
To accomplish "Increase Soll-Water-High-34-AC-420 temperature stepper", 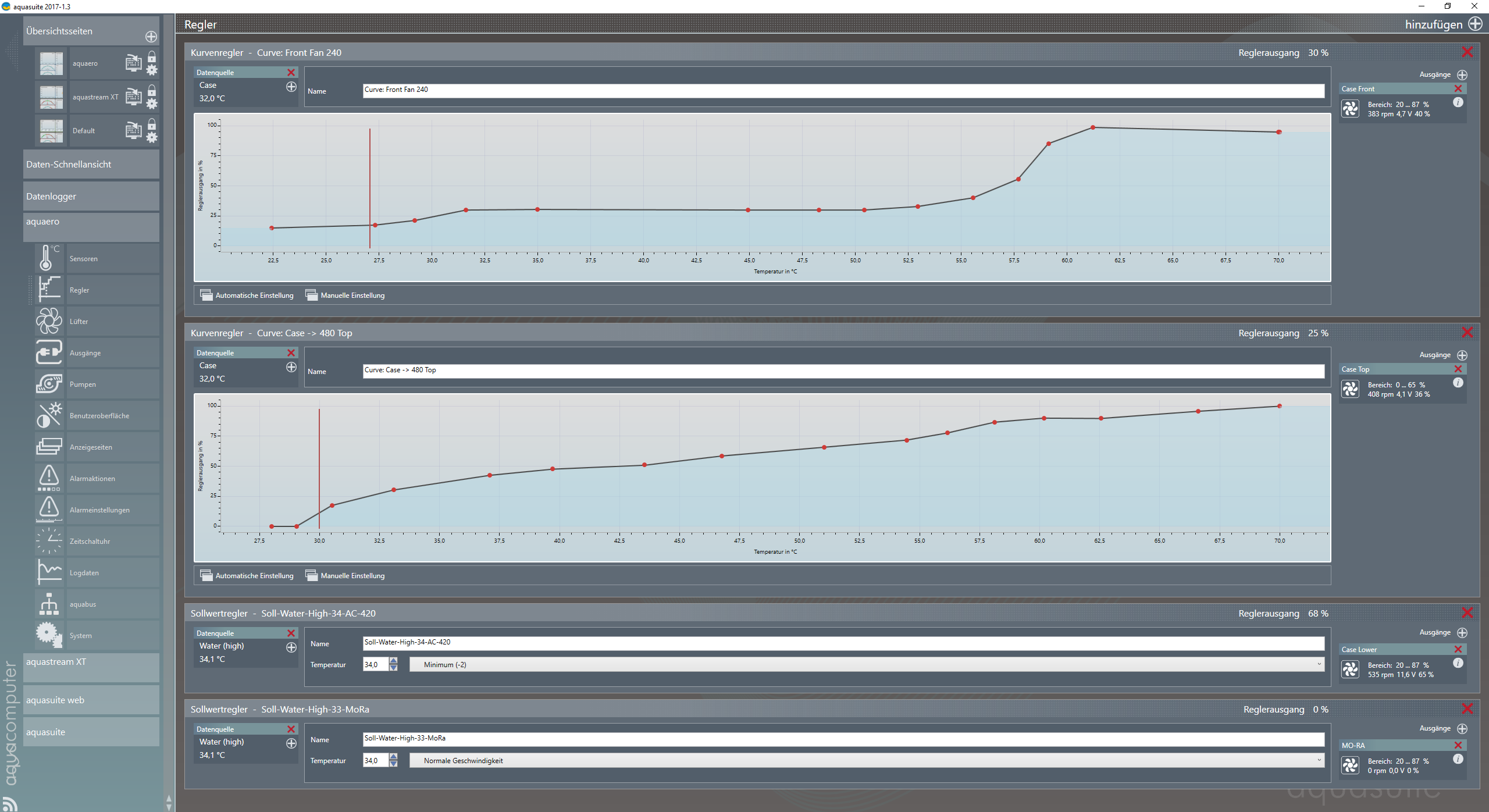I will click(394, 661).
